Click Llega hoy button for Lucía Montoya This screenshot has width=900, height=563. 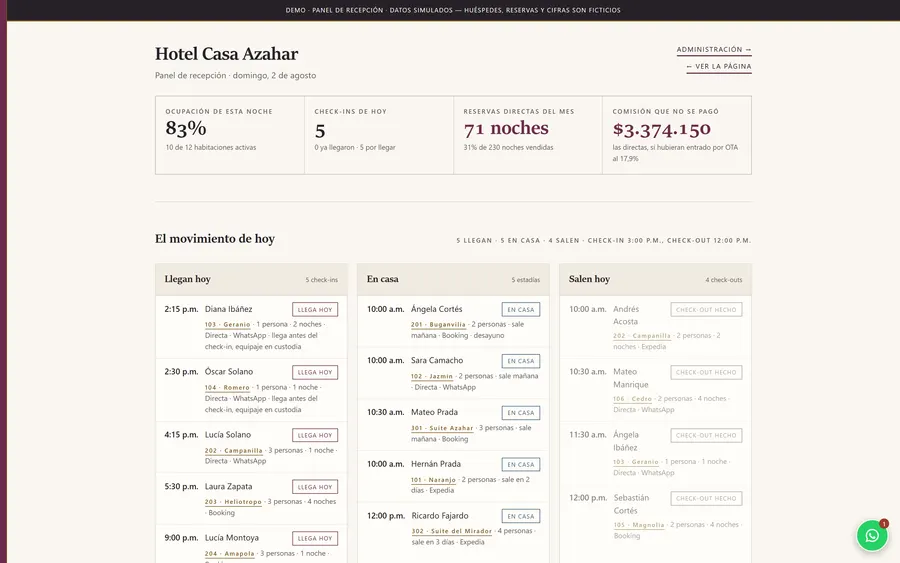tap(315, 538)
